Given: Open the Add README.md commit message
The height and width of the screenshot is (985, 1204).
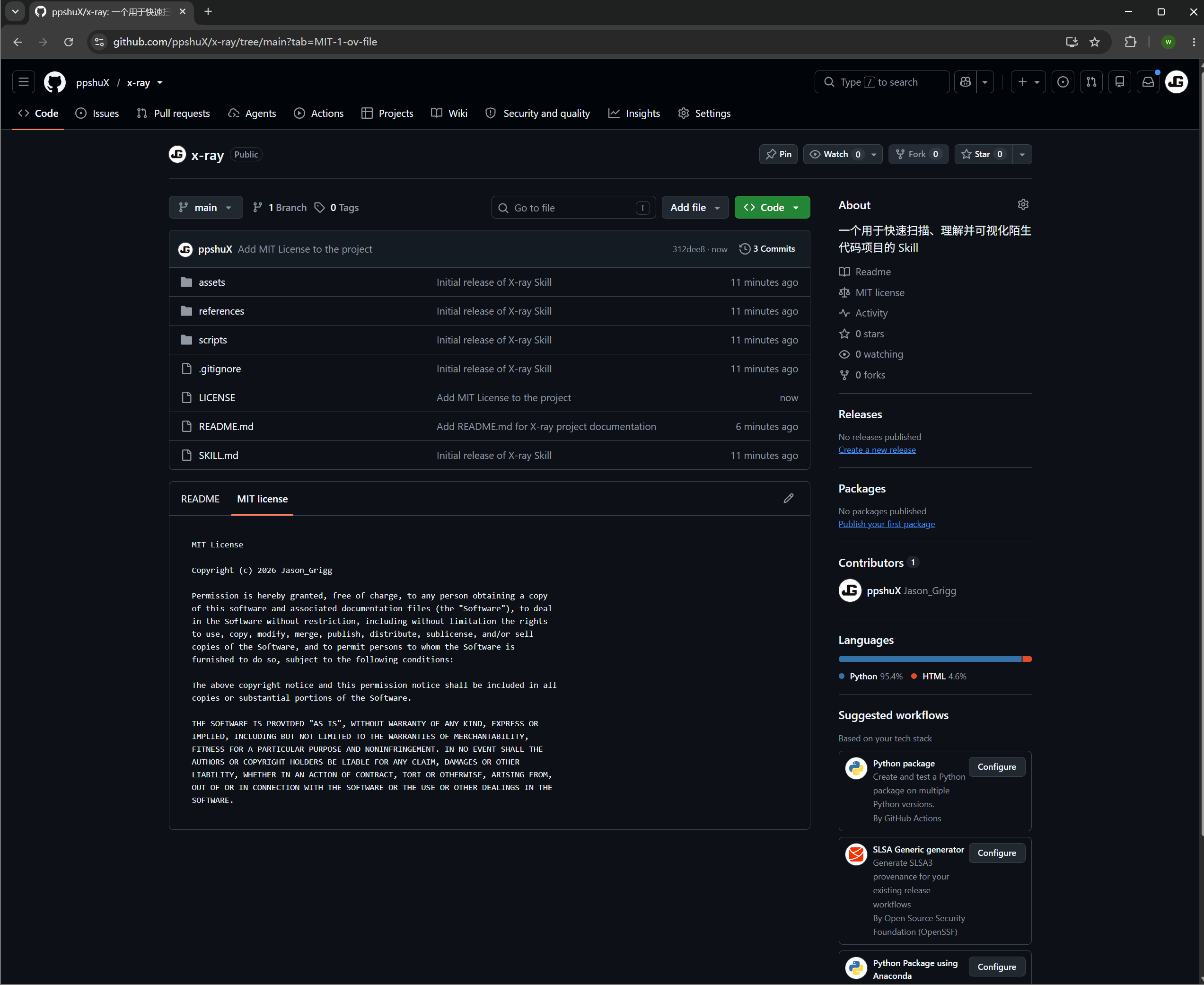Looking at the screenshot, I should 546,427.
